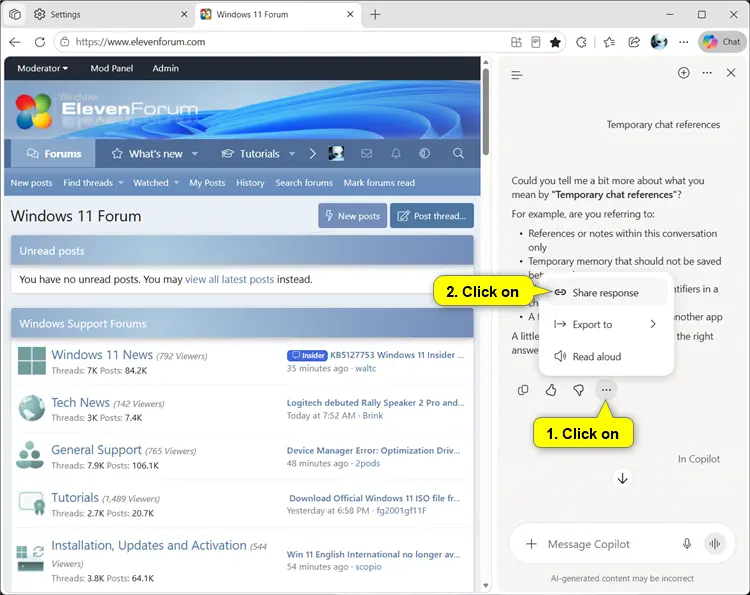Give the response a thumbs up
The width and height of the screenshot is (750, 595).
point(551,390)
